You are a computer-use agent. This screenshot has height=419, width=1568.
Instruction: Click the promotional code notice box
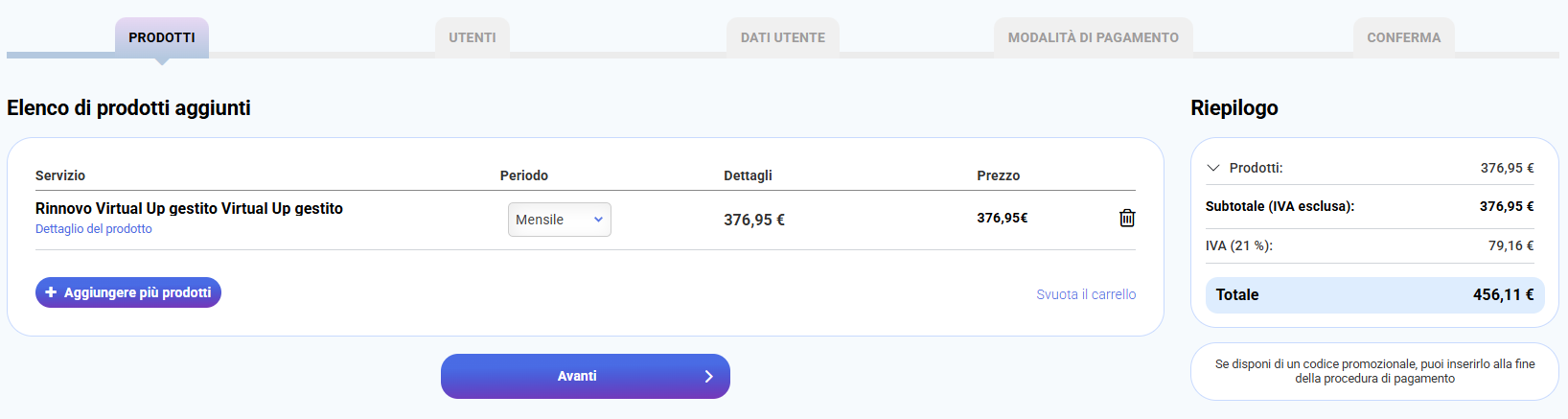(1374, 371)
